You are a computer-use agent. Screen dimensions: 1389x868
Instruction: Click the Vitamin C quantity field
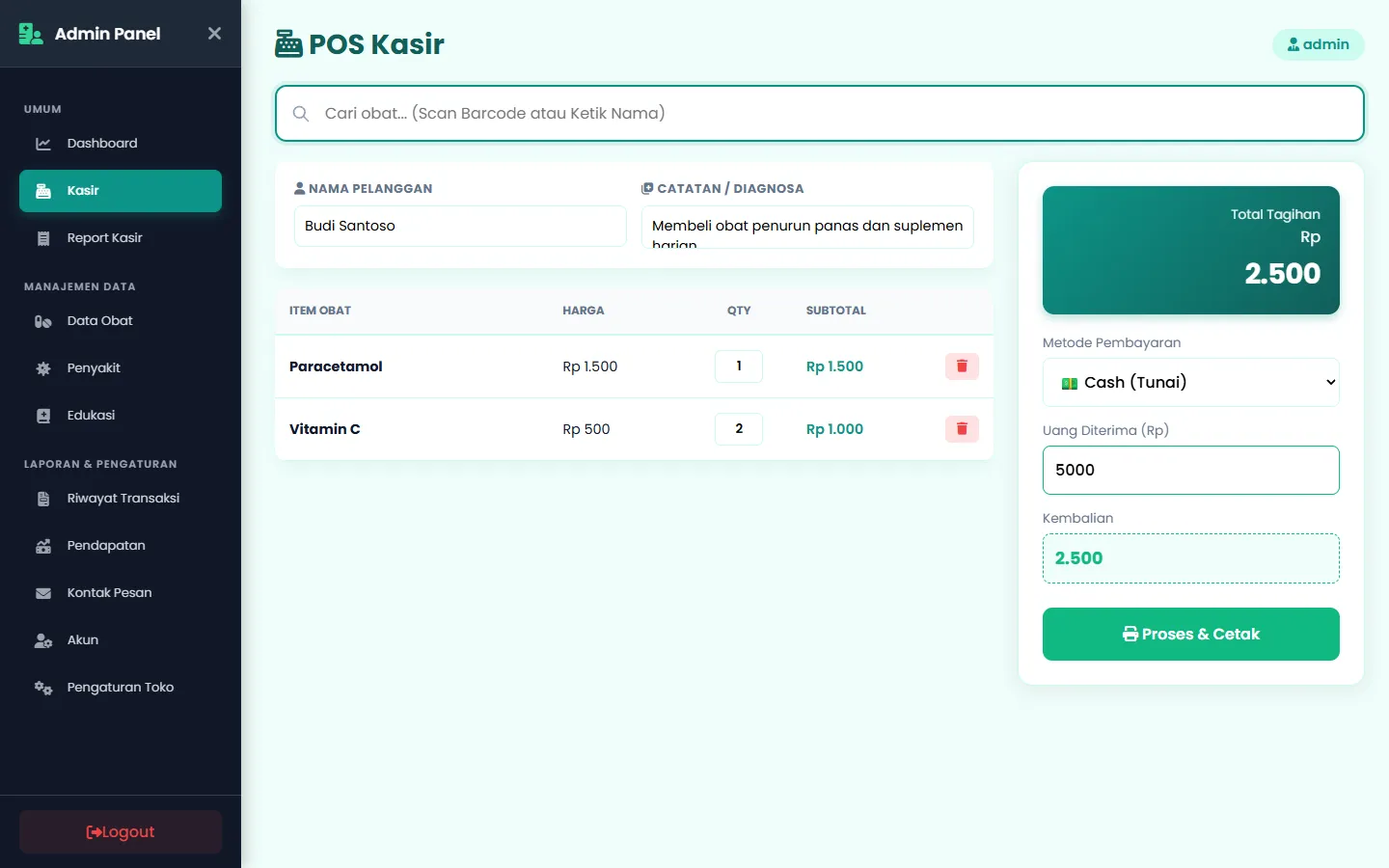click(x=739, y=429)
